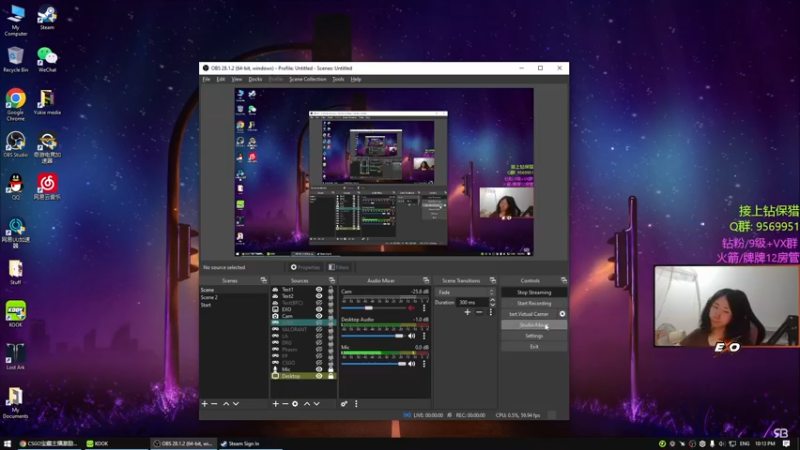
Task: Move scene up in Scenes list
Action: 226,404
